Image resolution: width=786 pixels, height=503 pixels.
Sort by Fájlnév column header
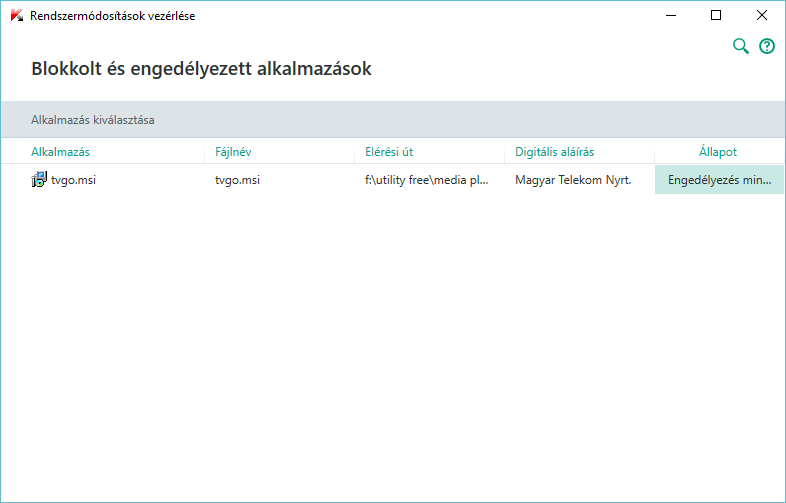(x=233, y=152)
